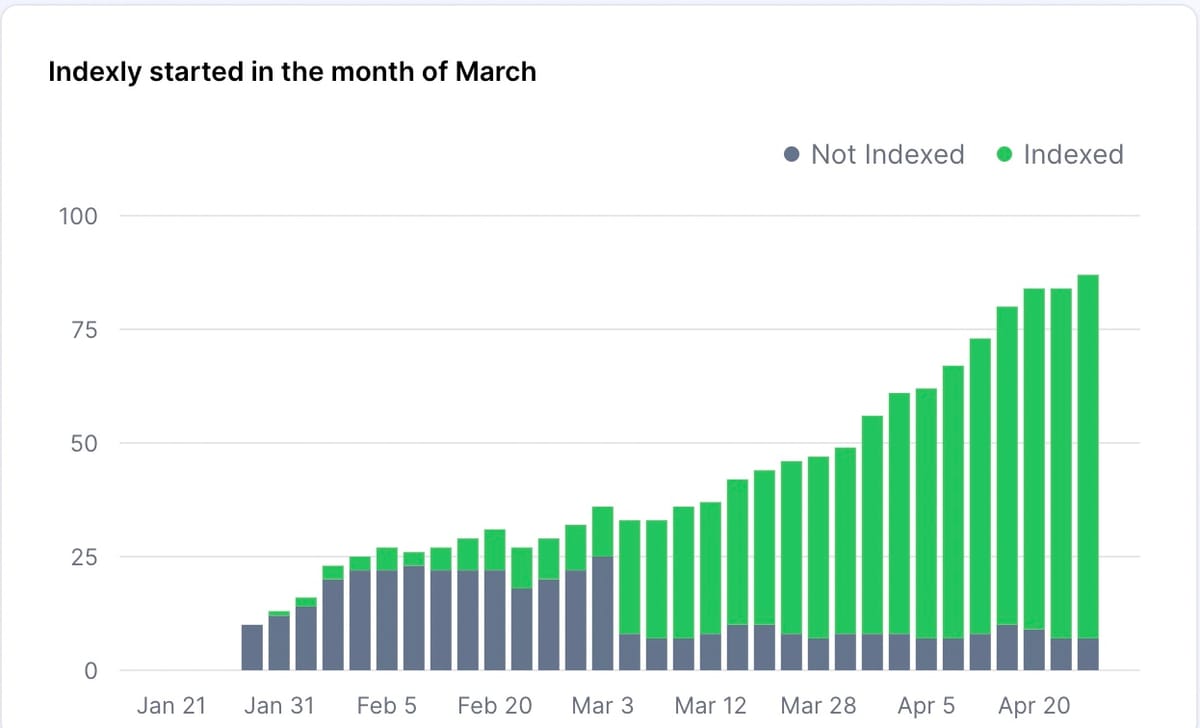Select the Mar 12 date label
Screen dimensions: 1200x728
711,706
